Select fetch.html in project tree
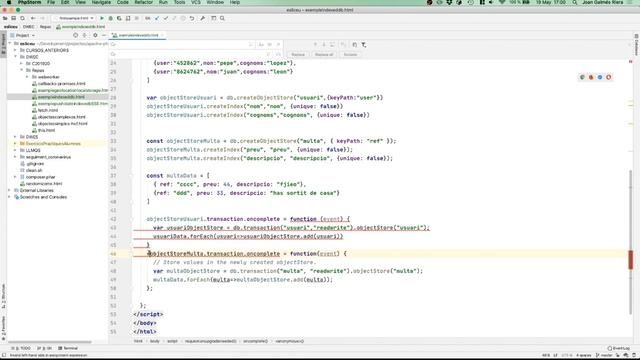 (x=48, y=110)
